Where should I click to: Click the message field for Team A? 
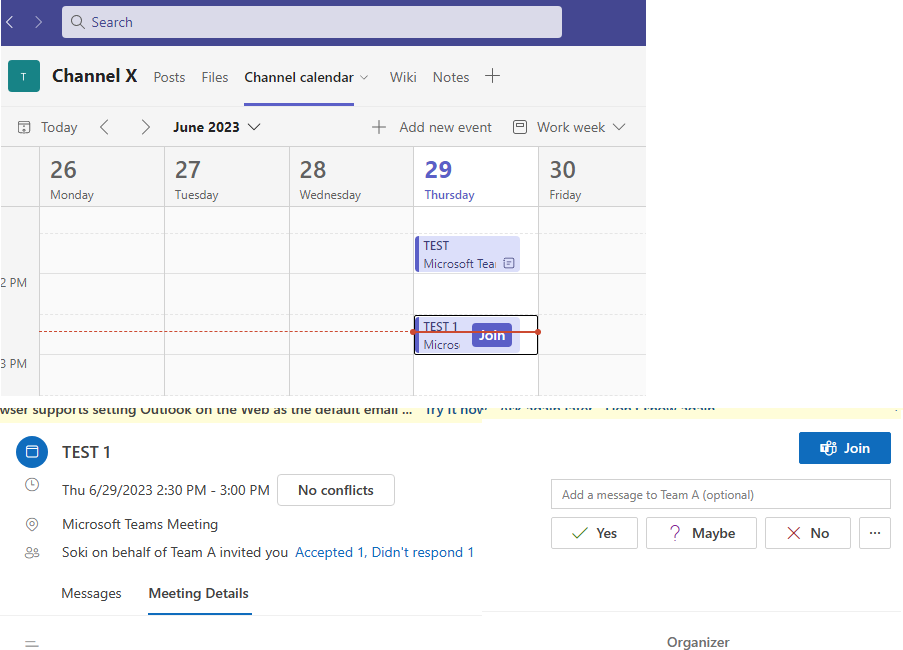point(720,493)
